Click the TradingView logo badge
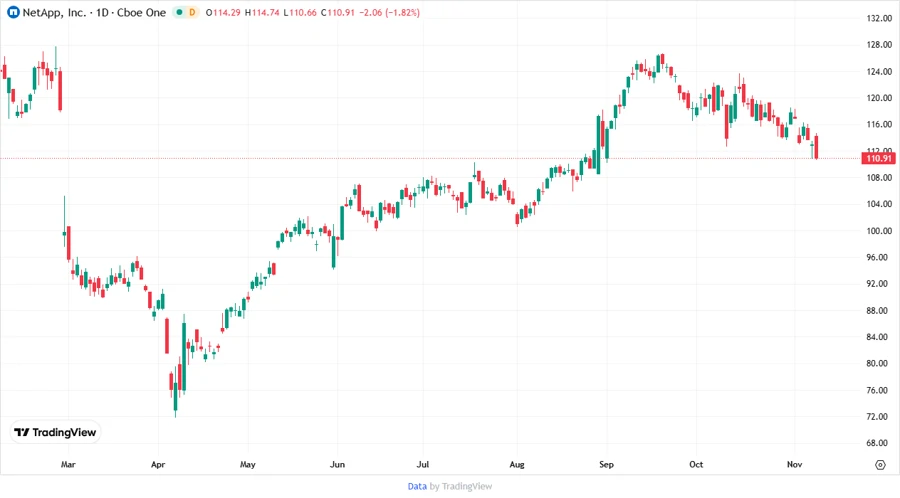The width and height of the screenshot is (900, 498). coord(55,433)
